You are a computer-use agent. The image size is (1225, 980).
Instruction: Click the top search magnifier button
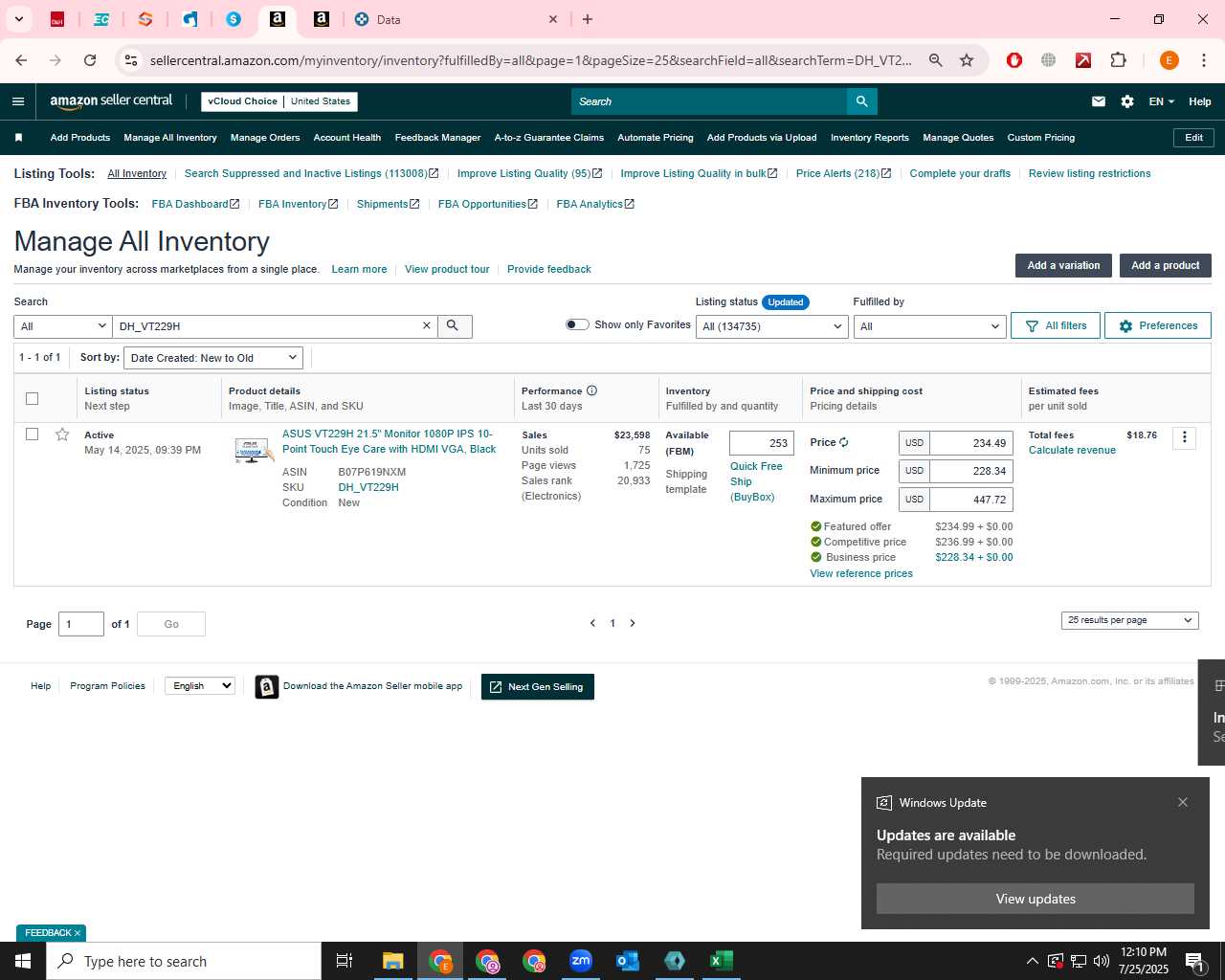[861, 101]
